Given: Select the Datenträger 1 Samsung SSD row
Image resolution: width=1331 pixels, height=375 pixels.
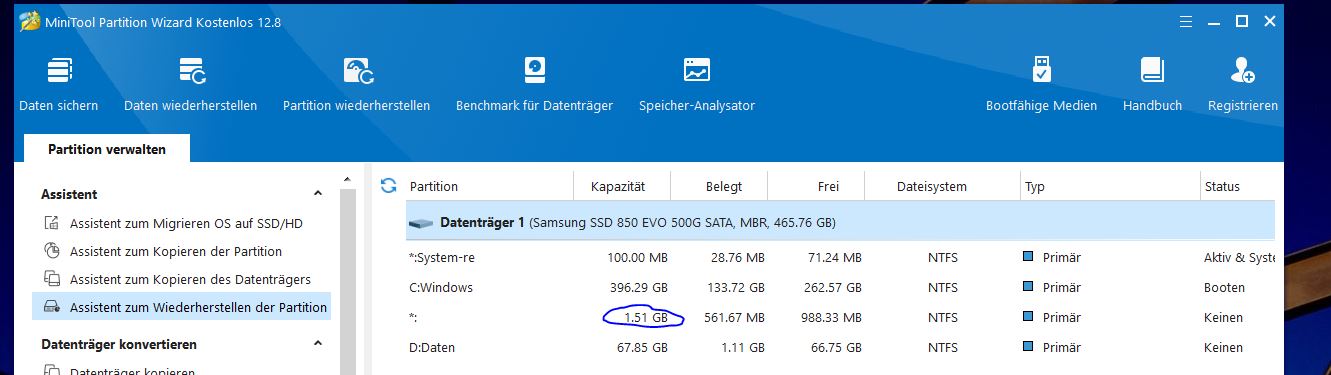Looking at the screenshot, I should [840, 222].
